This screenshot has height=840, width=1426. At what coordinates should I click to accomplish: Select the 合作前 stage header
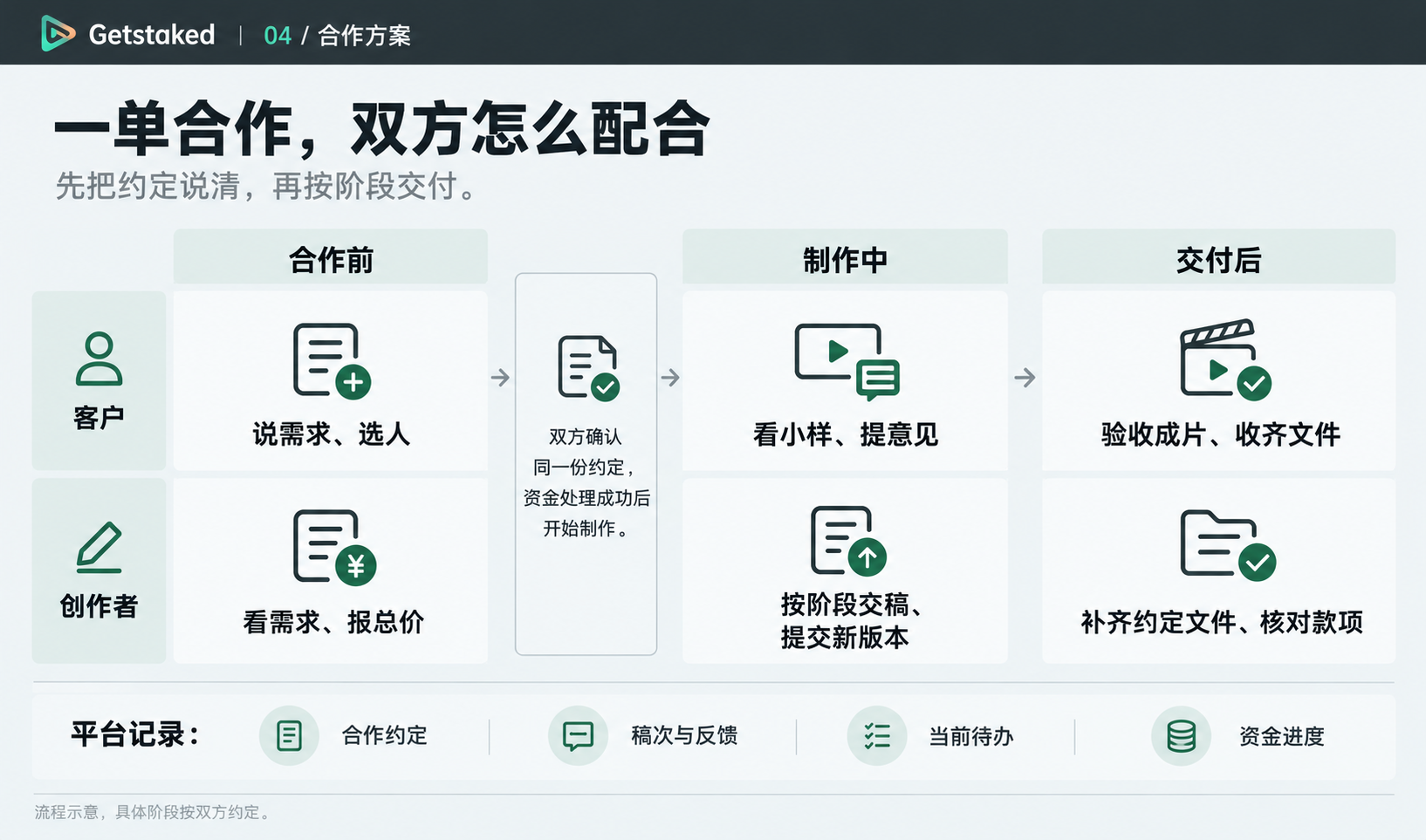[331, 256]
